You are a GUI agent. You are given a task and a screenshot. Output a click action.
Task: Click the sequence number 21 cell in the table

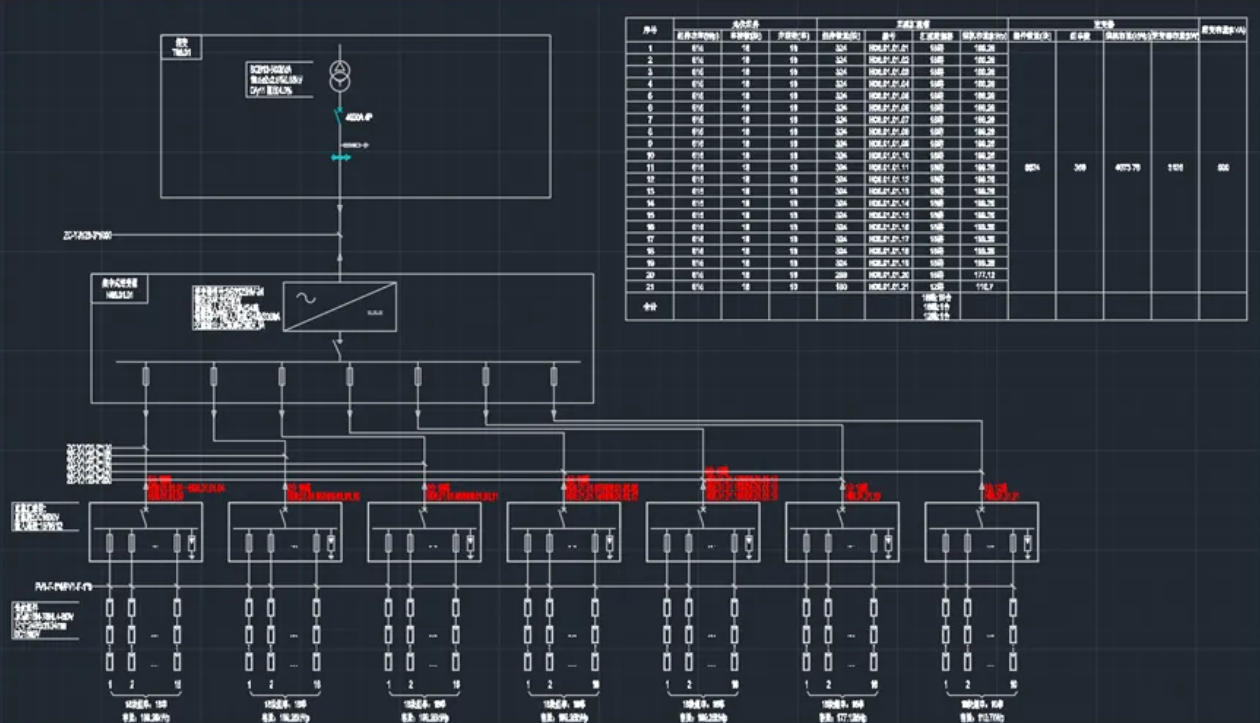click(x=650, y=286)
